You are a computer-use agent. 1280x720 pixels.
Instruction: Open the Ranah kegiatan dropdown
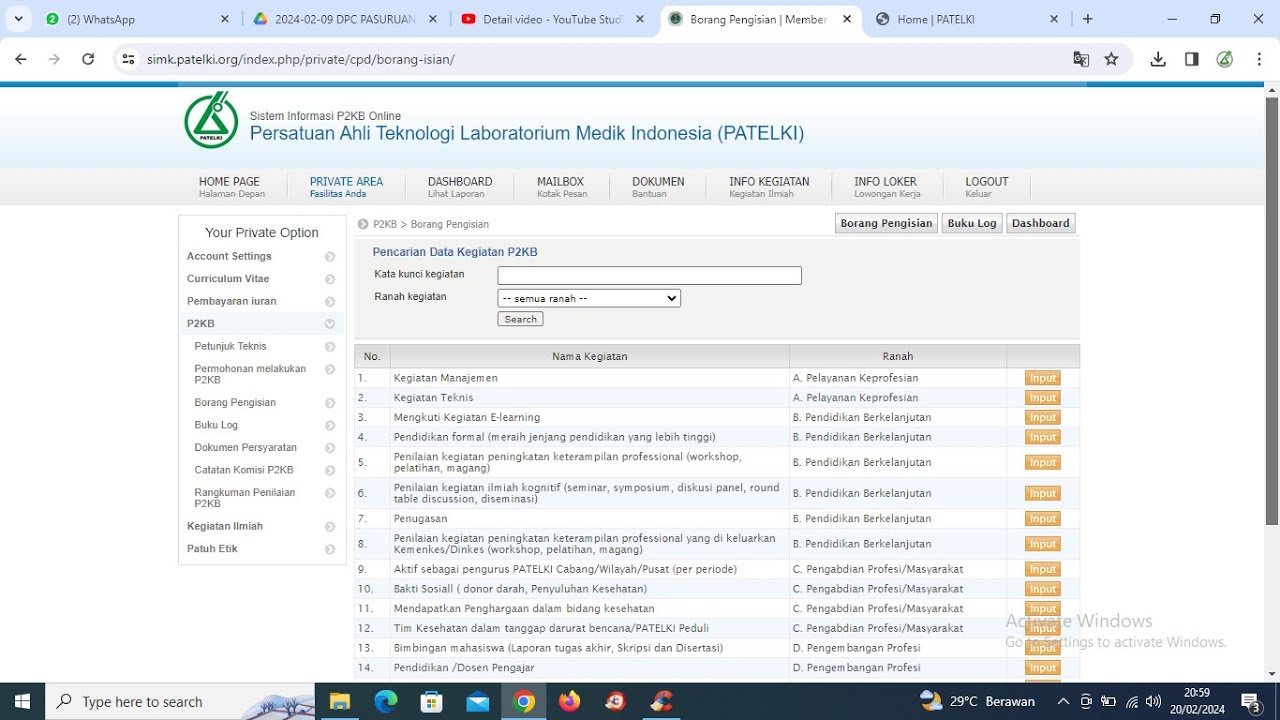tap(589, 298)
